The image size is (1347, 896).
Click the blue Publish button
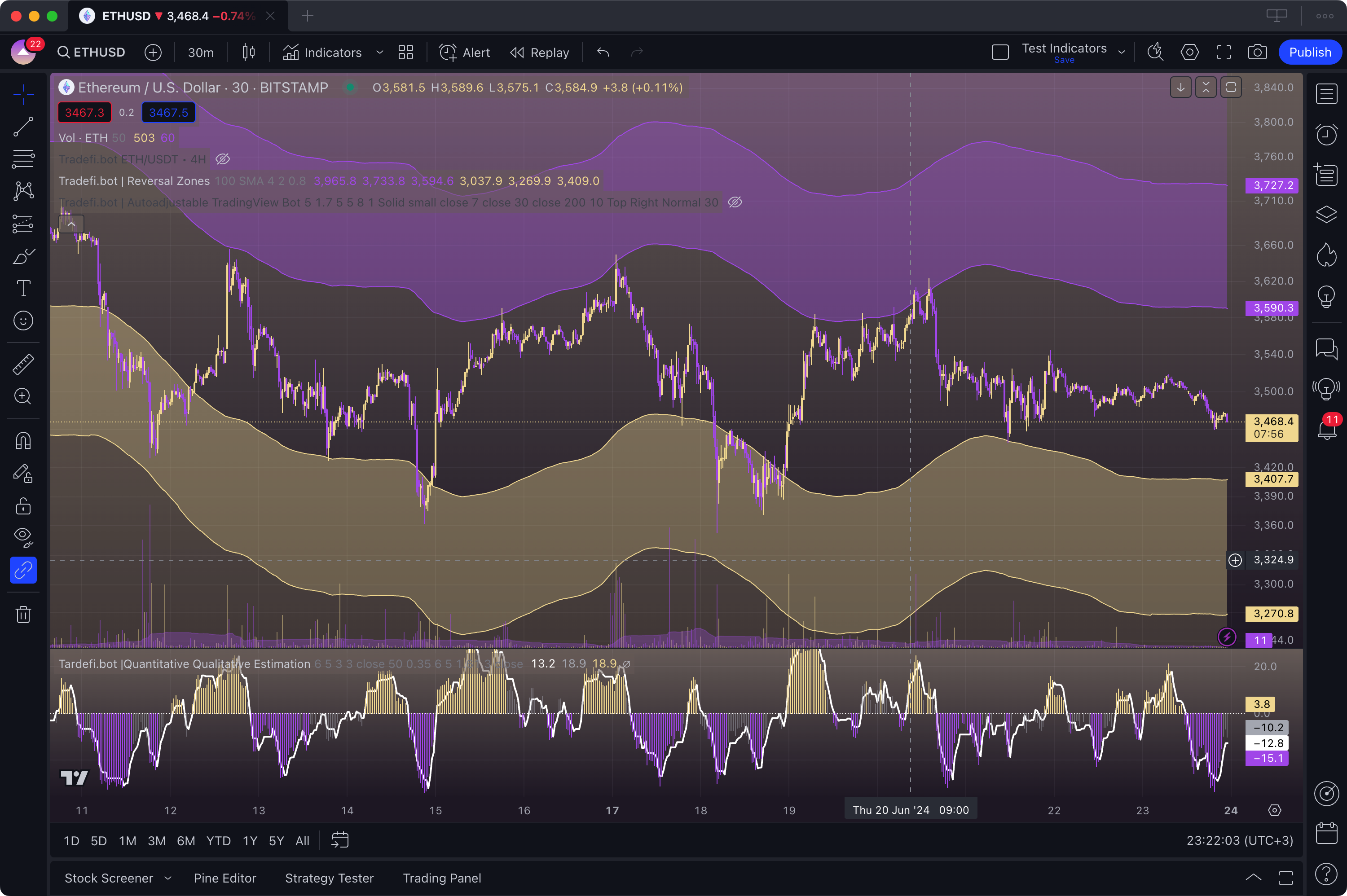(1309, 53)
